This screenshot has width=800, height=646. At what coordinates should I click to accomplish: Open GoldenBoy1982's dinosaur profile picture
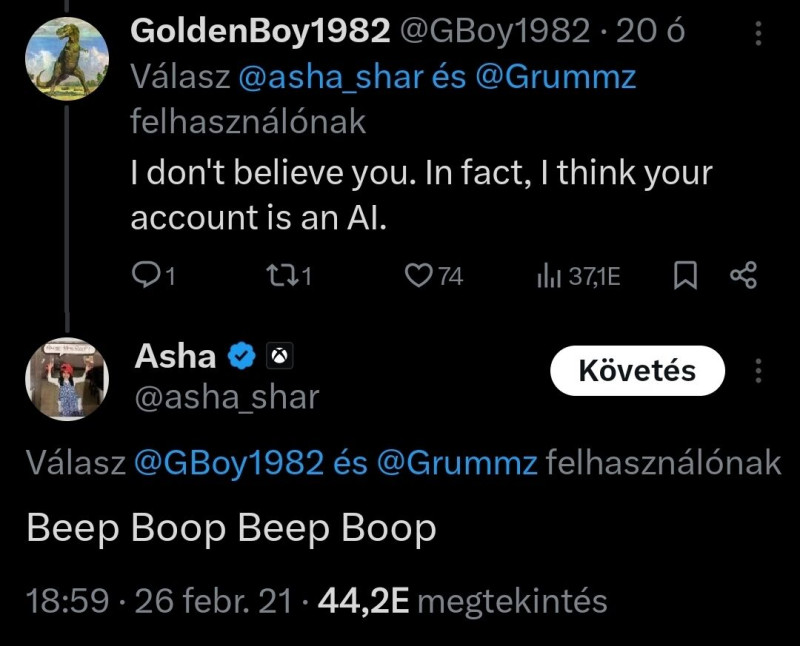[x=66, y=58]
